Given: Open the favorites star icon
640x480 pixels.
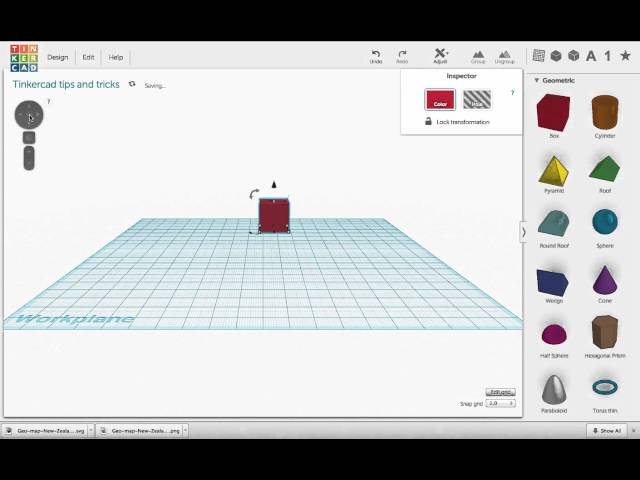Looking at the screenshot, I should click(625, 56).
